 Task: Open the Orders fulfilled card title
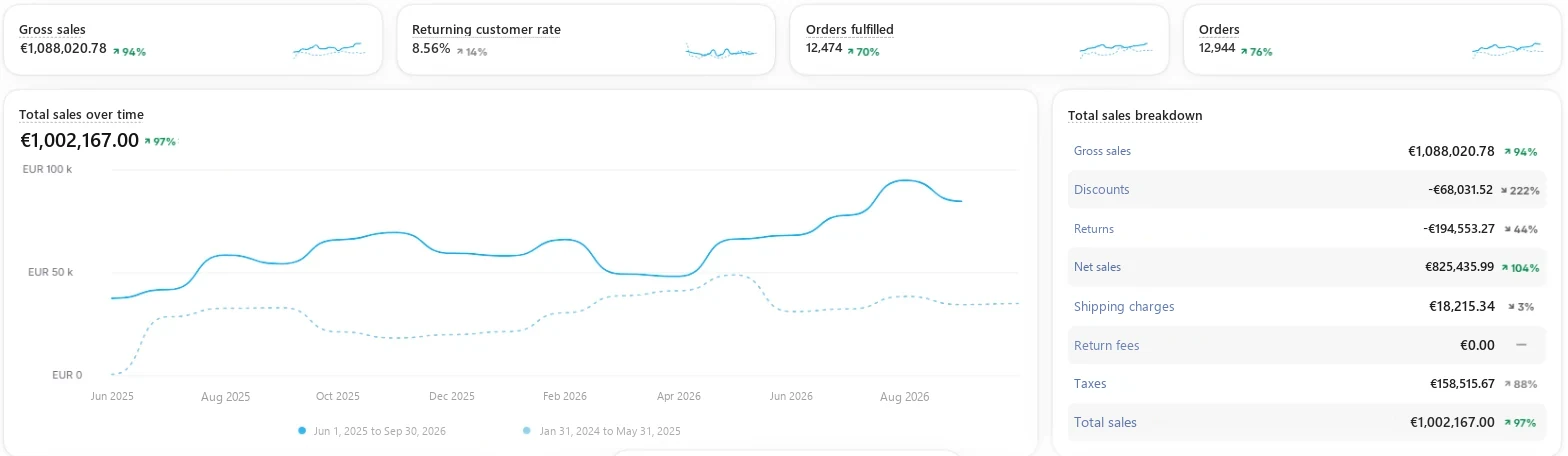850,30
